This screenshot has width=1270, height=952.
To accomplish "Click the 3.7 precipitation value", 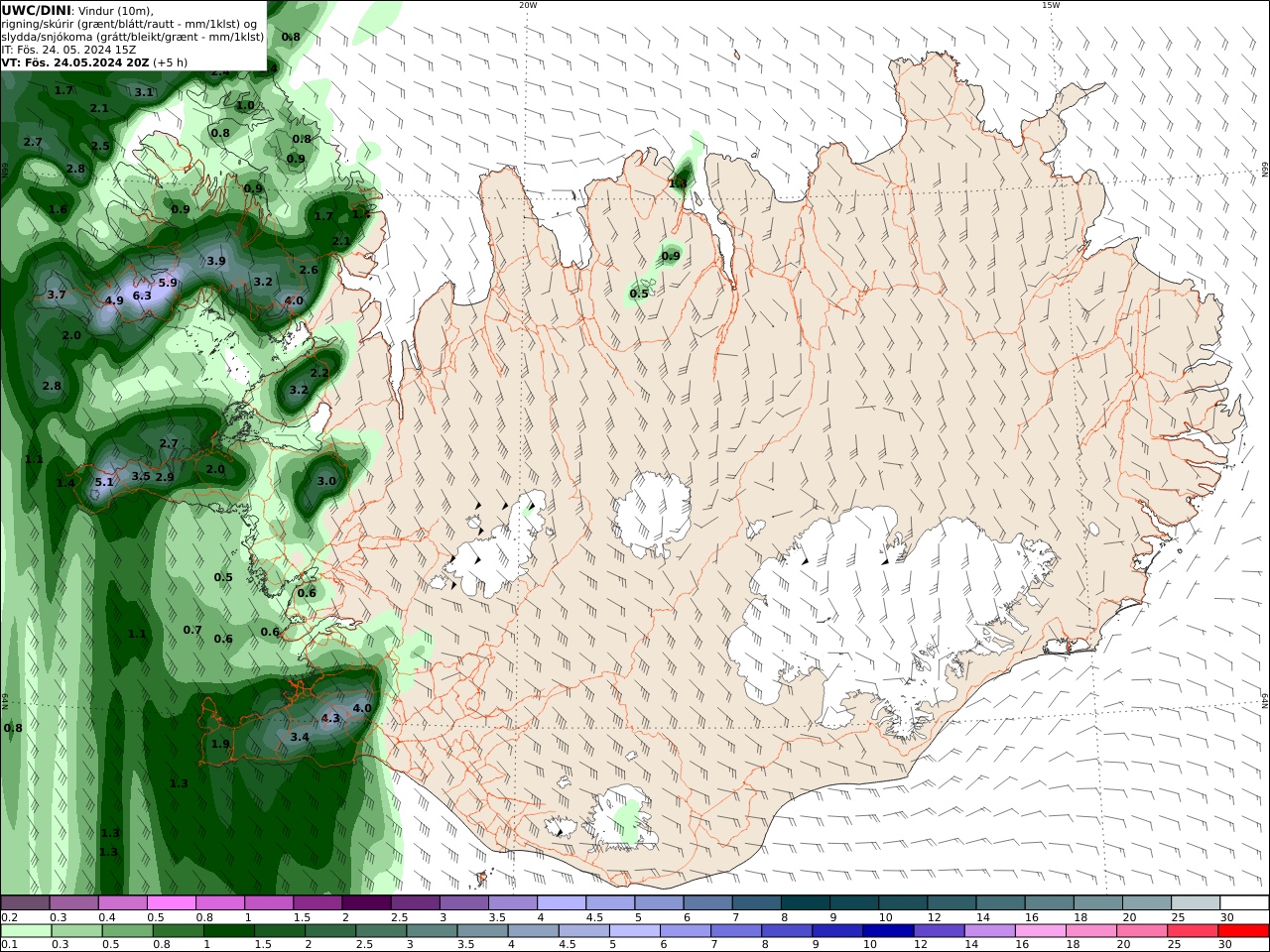I will [x=57, y=295].
